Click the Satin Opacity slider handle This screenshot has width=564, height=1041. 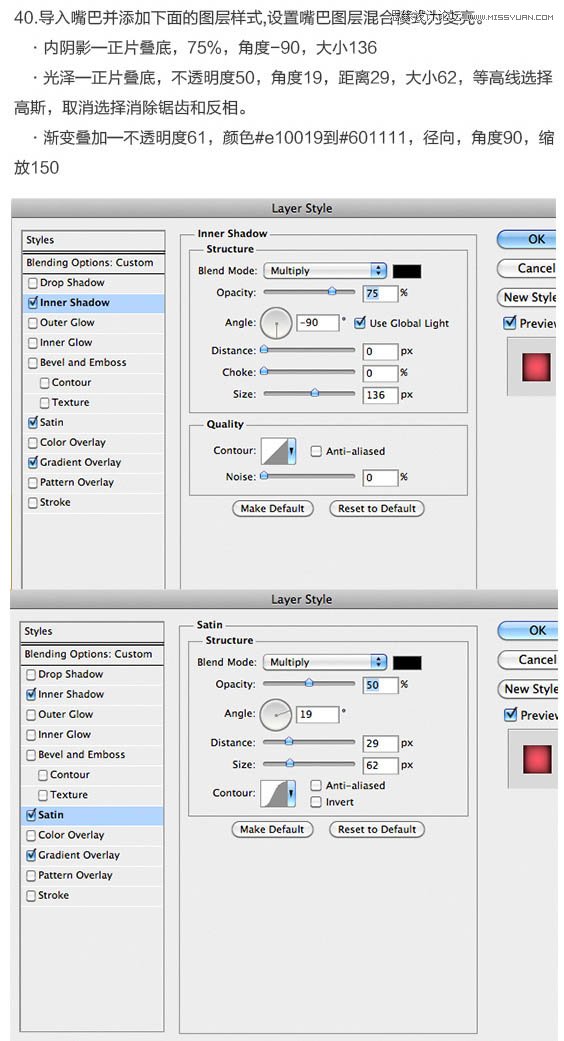(x=309, y=683)
